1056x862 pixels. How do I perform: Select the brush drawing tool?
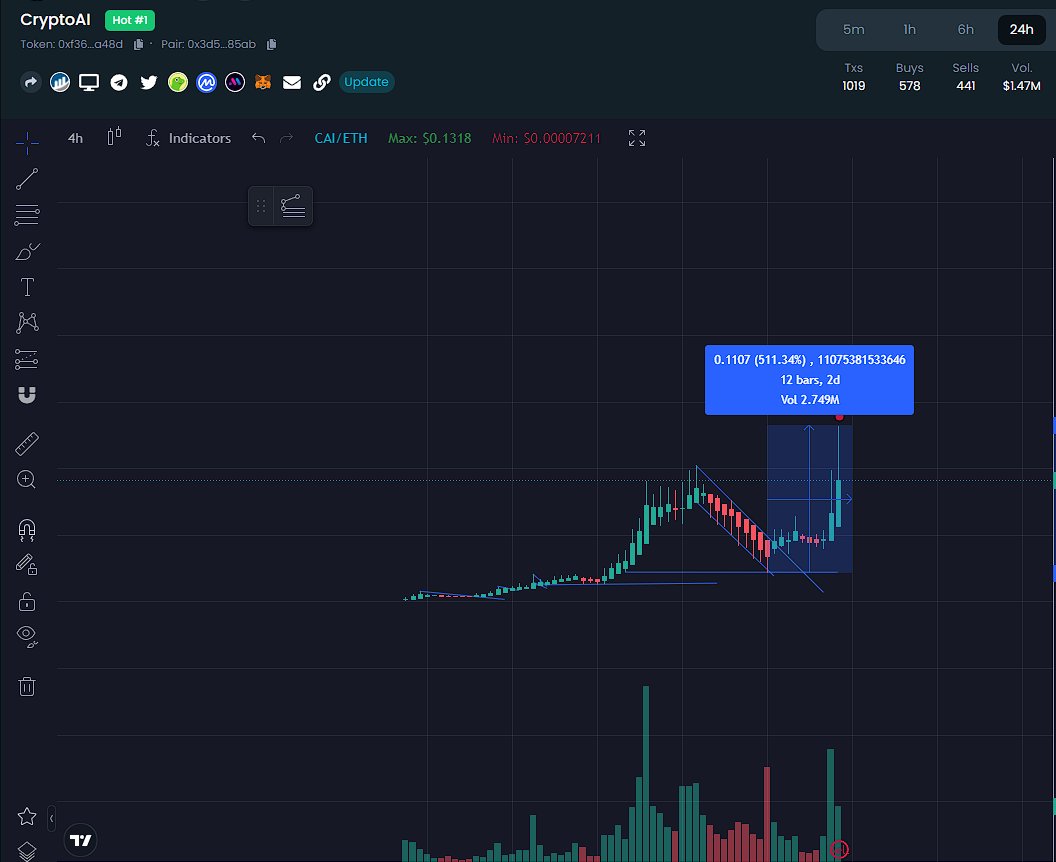tap(27, 251)
